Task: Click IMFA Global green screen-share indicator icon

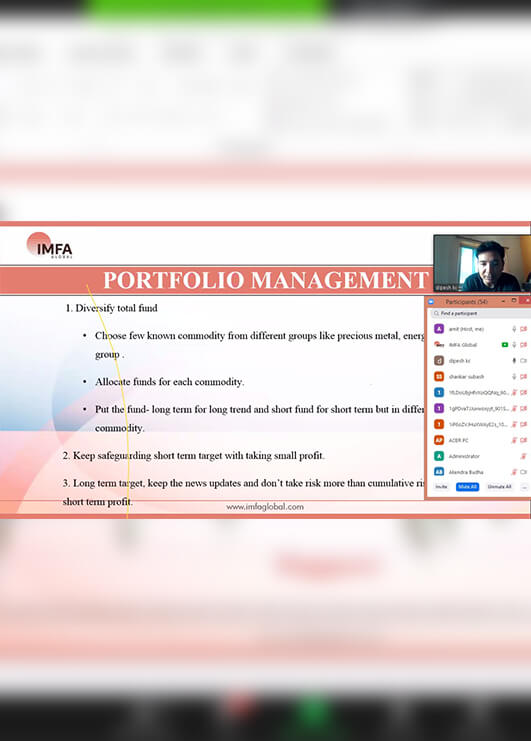Action: [505, 345]
